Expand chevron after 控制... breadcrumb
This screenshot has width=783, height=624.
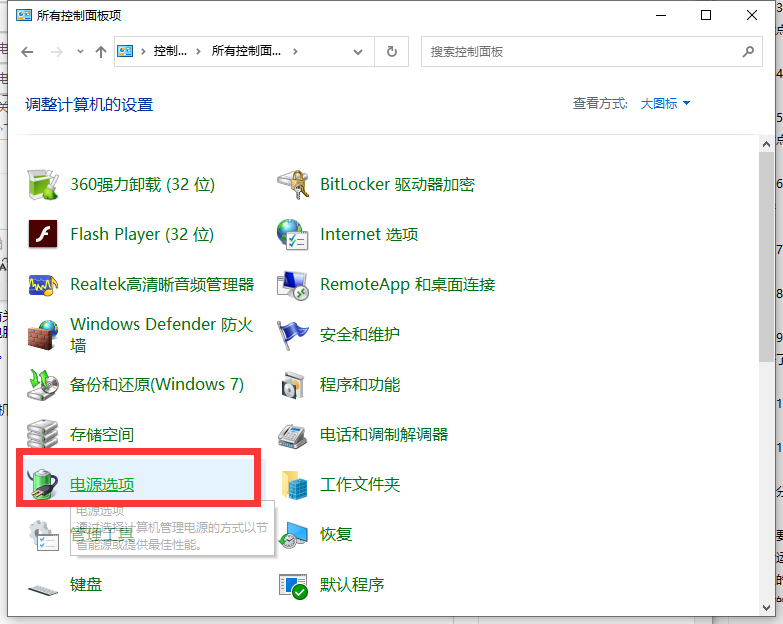pyautogui.click(x=198, y=51)
